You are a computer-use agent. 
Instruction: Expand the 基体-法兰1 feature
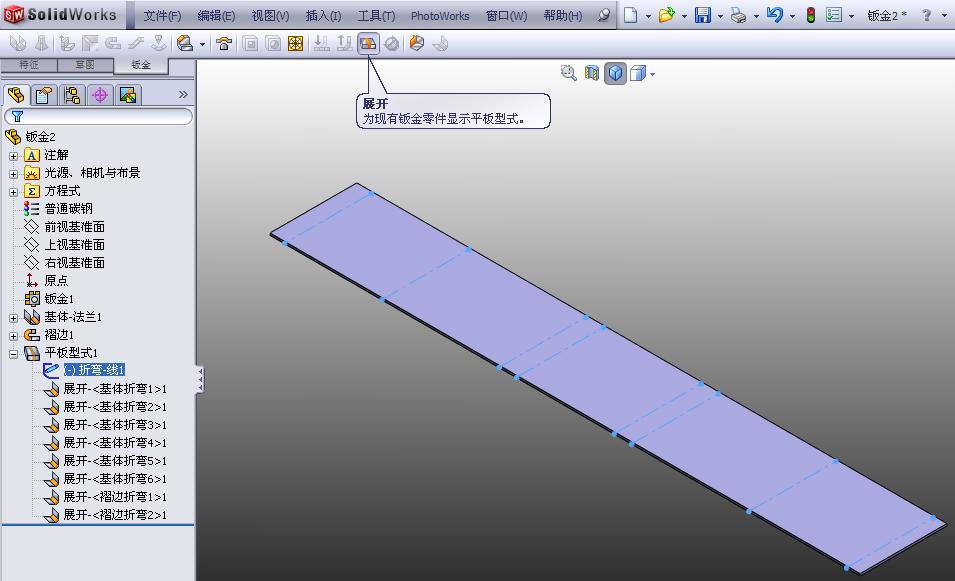coord(13,318)
